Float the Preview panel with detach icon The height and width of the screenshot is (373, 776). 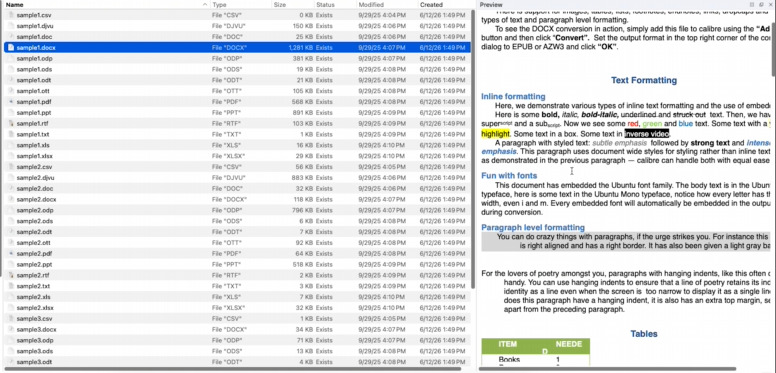[x=762, y=4]
